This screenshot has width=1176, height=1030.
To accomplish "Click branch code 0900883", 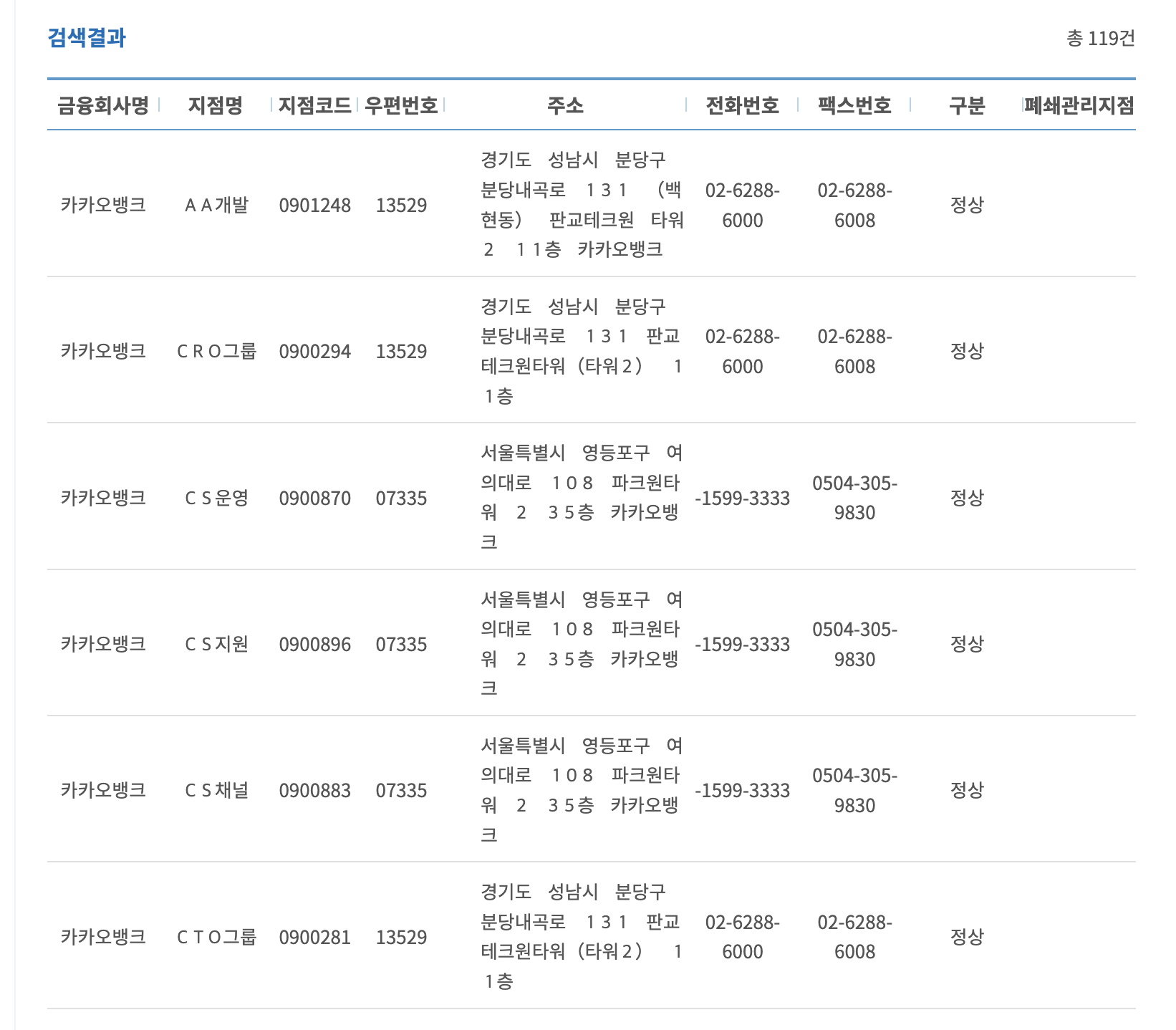I will tap(315, 791).
